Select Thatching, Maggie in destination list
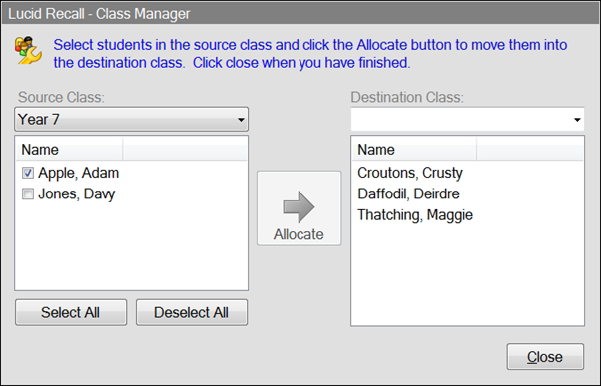Viewport: 601px width, 386px height. (415, 215)
